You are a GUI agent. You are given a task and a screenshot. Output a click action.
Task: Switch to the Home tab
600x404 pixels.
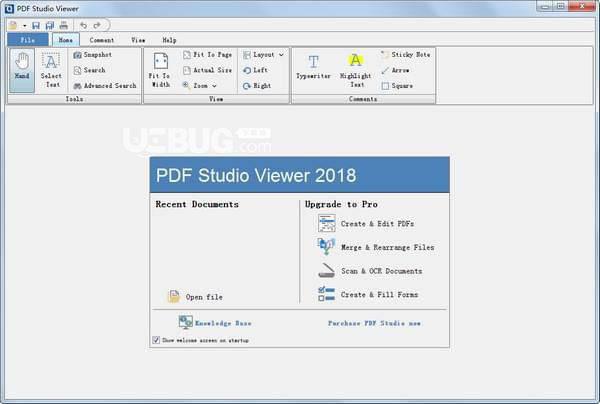click(65, 40)
